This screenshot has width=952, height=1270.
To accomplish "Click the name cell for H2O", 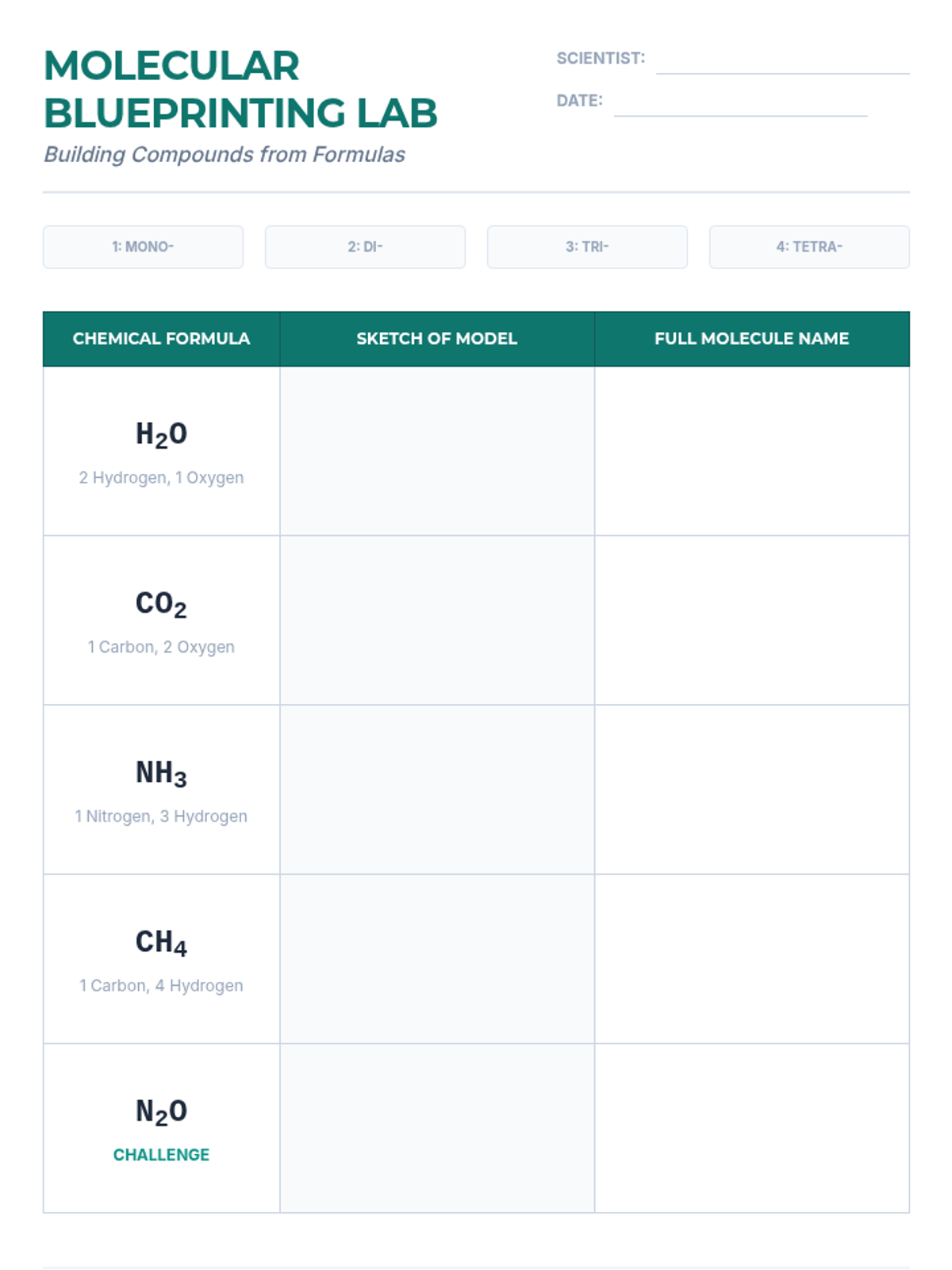I will [751, 451].
